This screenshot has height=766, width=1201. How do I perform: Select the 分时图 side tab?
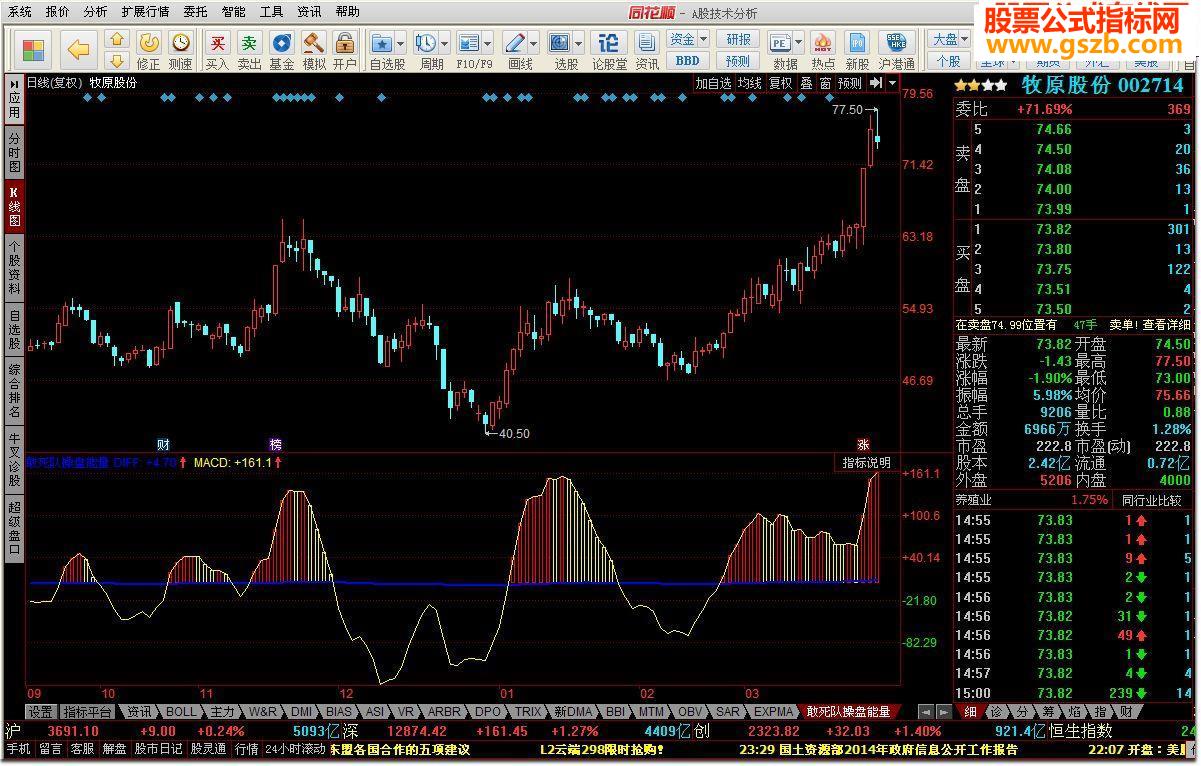coord(14,153)
